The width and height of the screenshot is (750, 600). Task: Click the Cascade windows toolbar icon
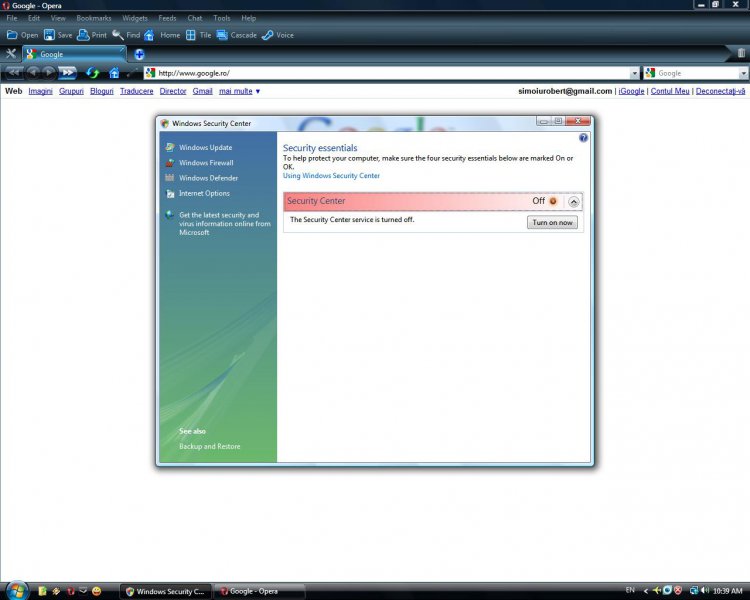click(222, 35)
